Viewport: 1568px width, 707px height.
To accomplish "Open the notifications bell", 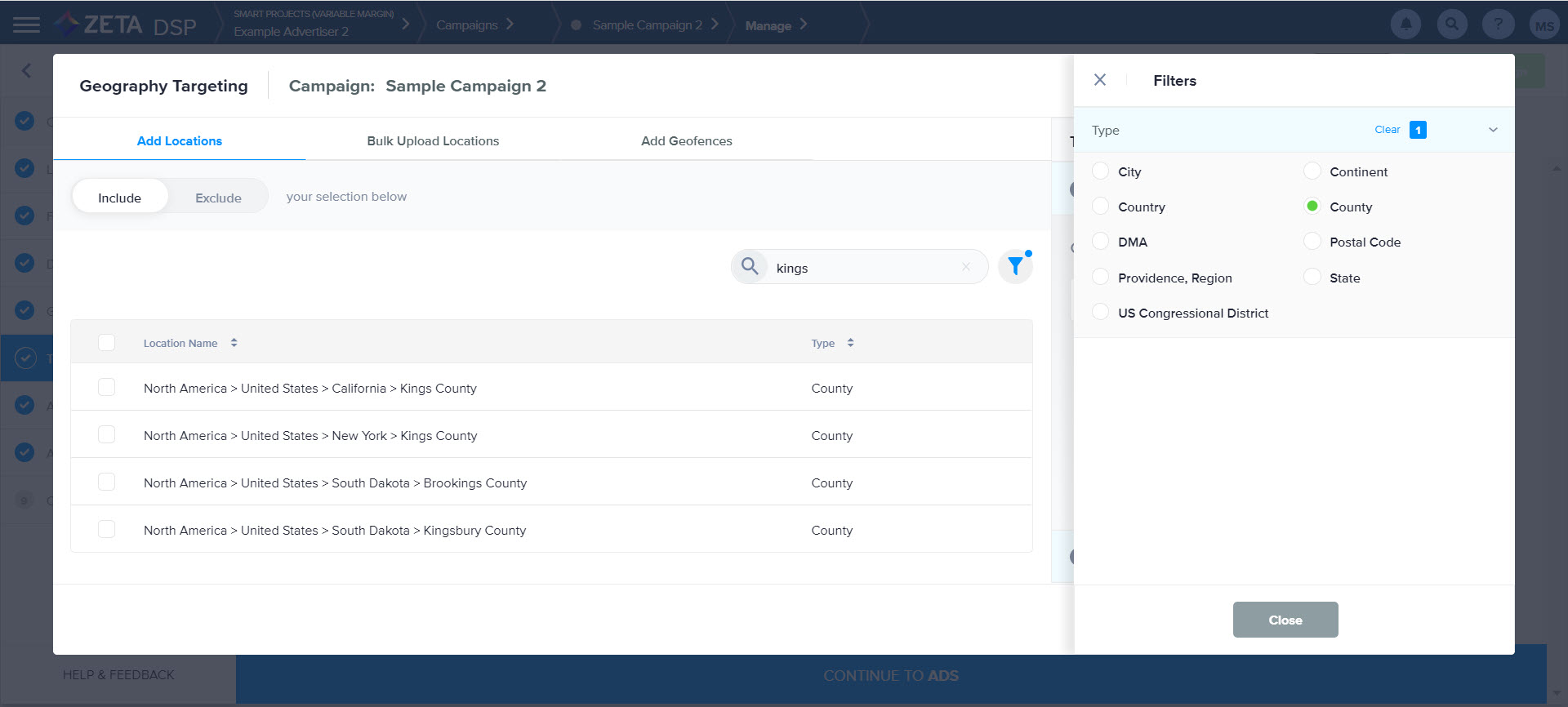I will tap(1405, 24).
